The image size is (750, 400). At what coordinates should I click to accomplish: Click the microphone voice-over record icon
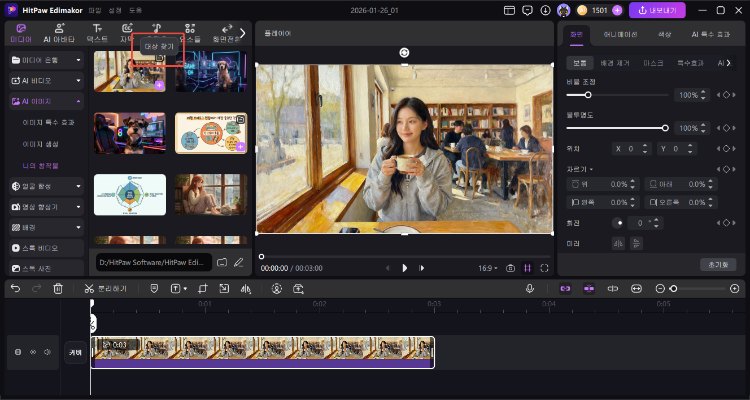(530, 288)
